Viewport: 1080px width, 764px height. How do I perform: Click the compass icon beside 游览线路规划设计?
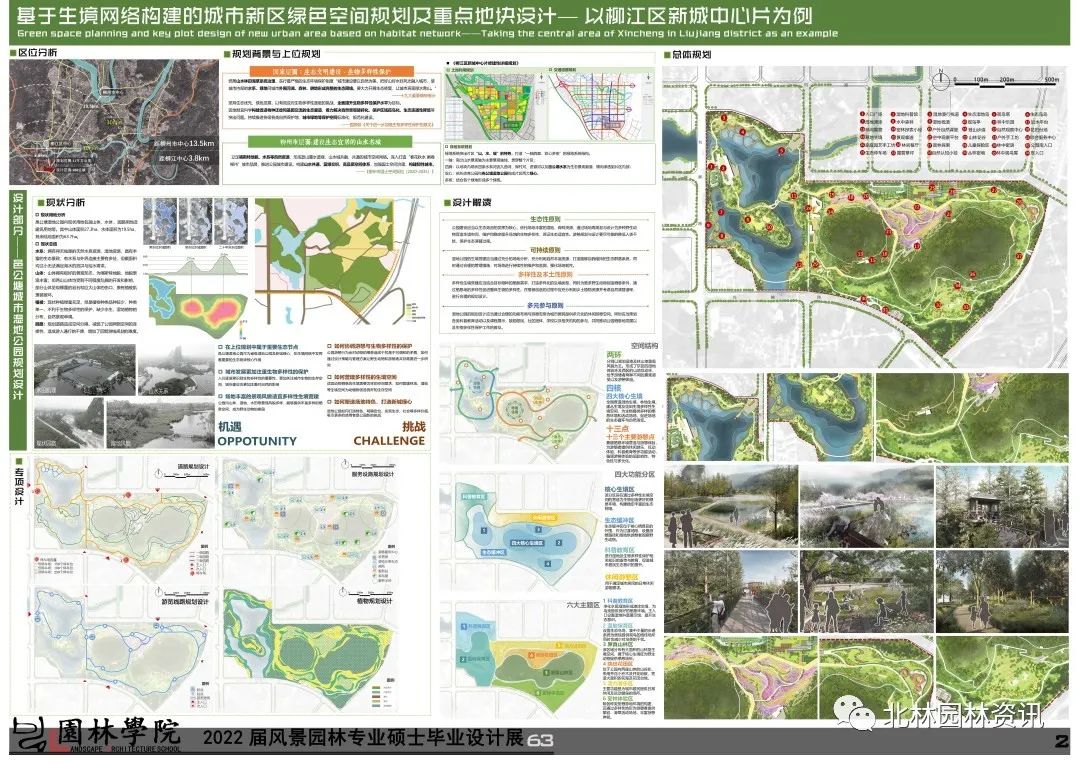click(x=160, y=592)
